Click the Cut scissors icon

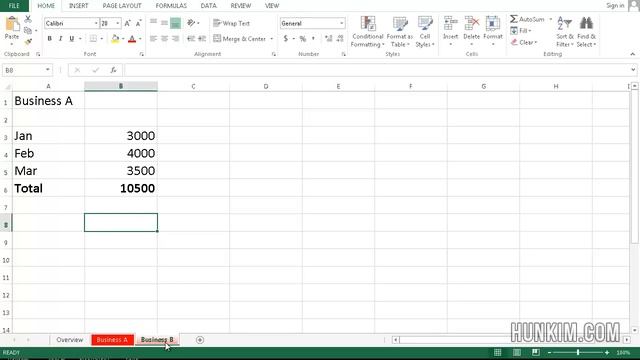(28, 19)
